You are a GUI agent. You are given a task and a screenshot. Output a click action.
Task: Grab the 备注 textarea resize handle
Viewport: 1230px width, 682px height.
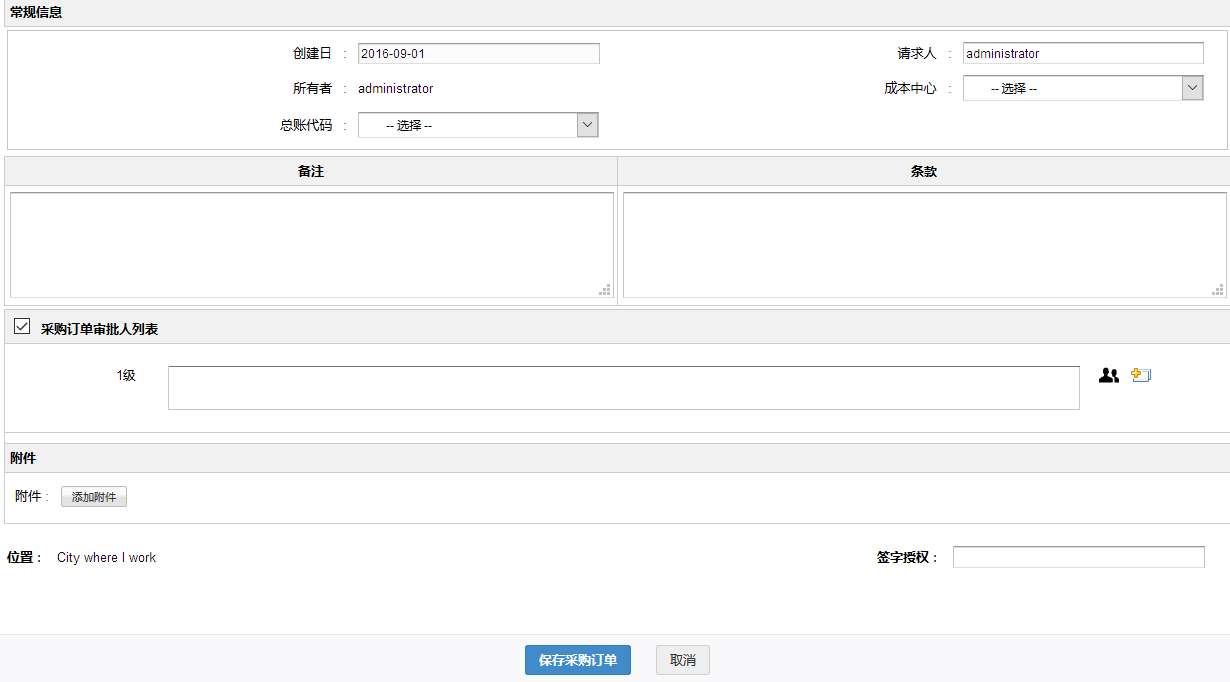605,290
